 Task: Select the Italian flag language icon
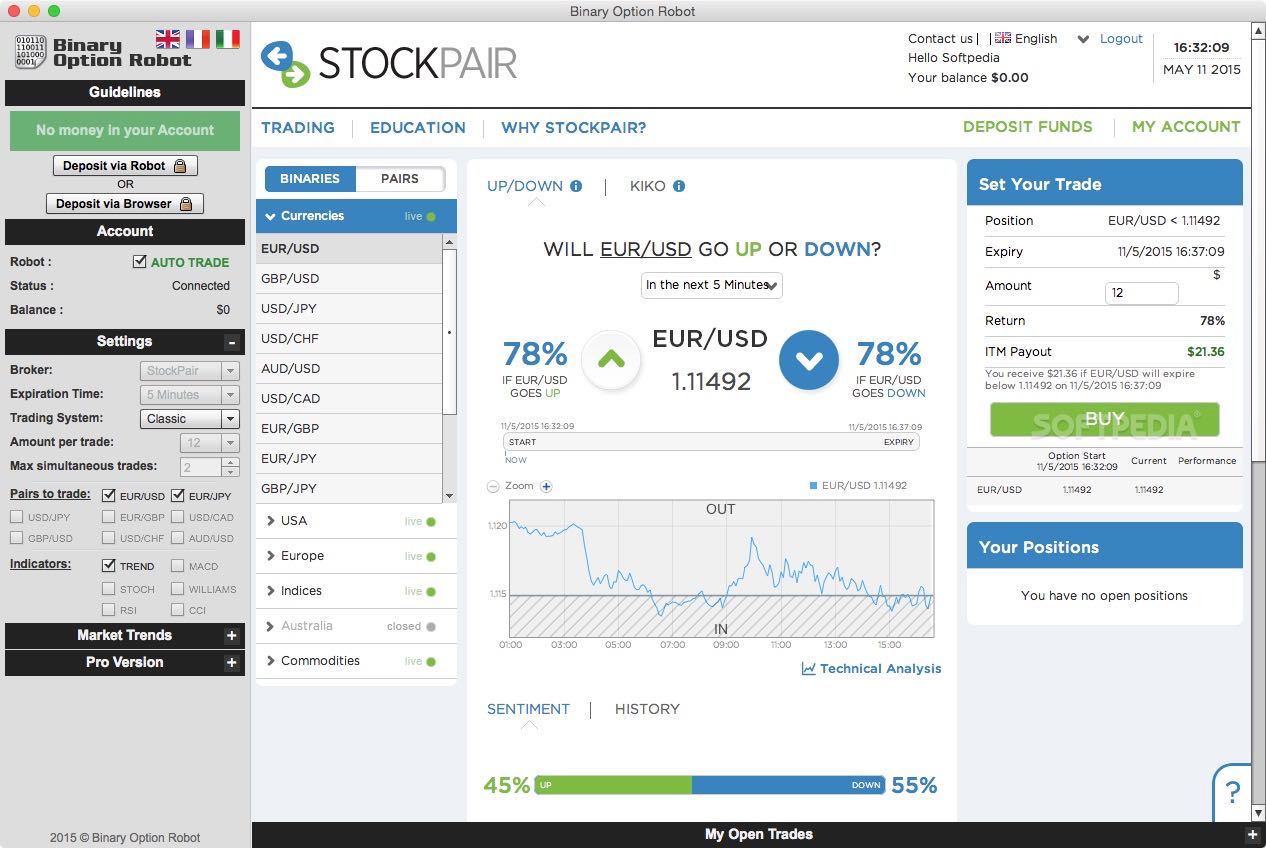click(228, 38)
